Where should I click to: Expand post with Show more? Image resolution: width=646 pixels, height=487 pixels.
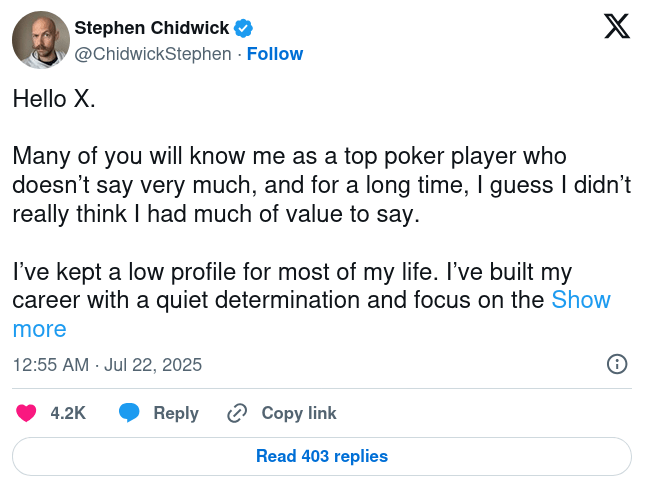(x=580, y=300)
